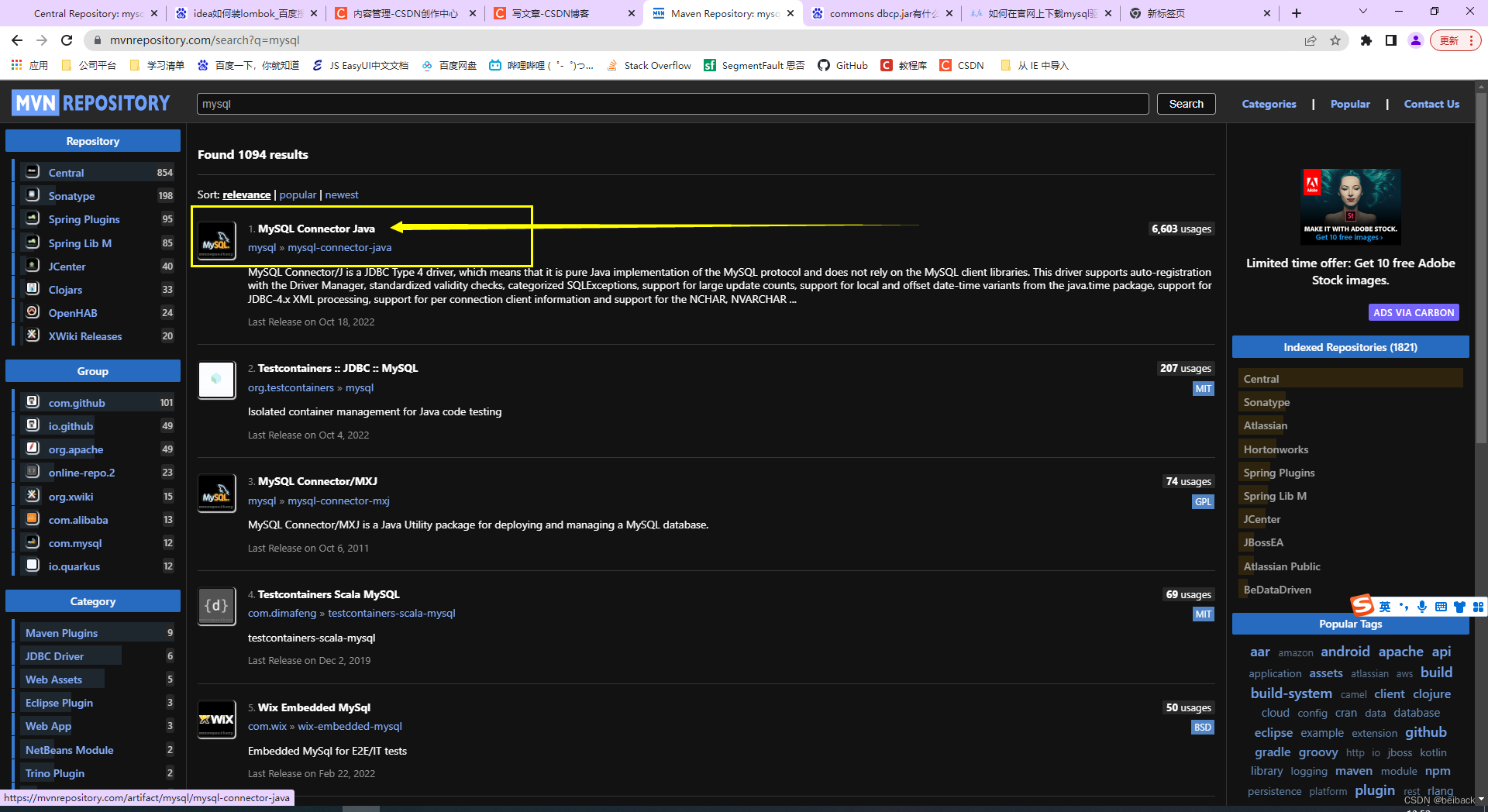Image resolution: width=1488 pixels, height=812 pixels.
Task: Close the Maven Repository mysql tab
Action: point(790,13)
